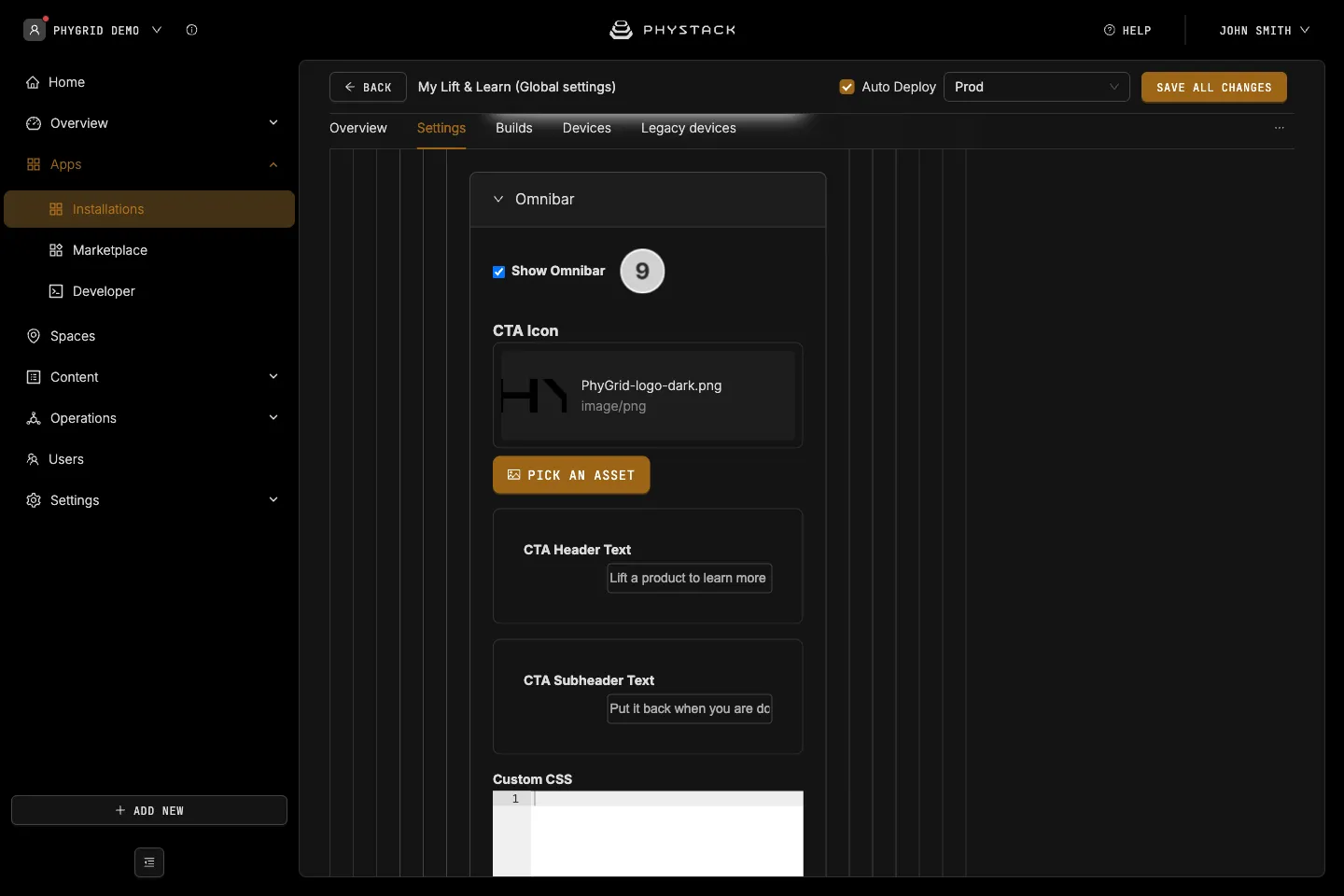Viewport: 1344px width, 896px height.
Task: Click the CTA Header Text input field
Action: point(690,578)
